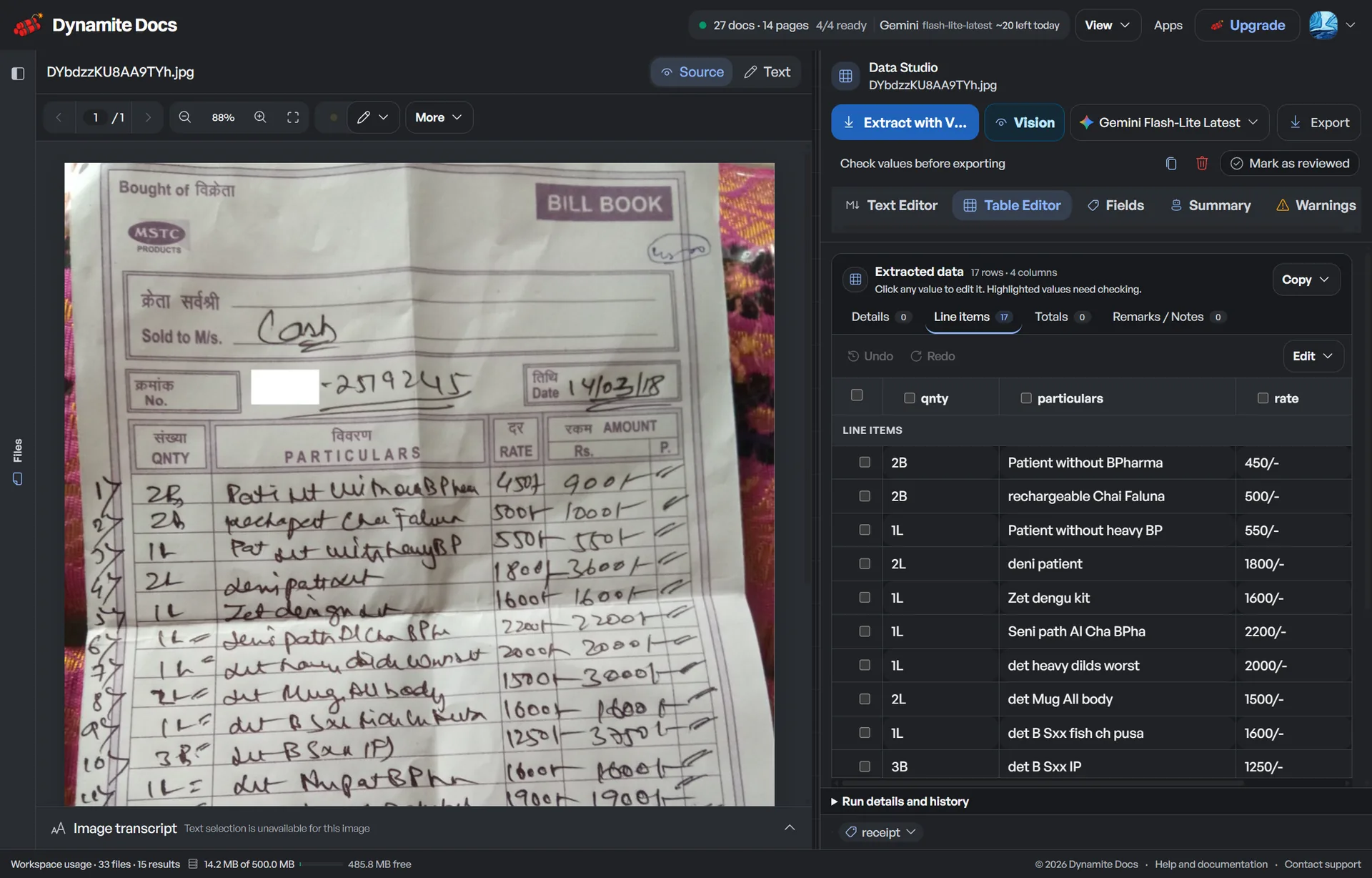Zoom out of the document image
The width and height of the screenshot is (1372, 878).
pos(185,117)
